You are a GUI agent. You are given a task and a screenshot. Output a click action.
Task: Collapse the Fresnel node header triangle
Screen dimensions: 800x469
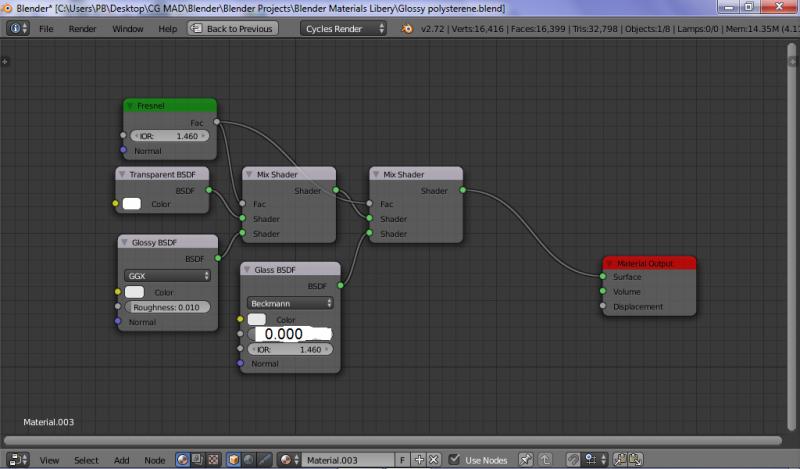(x=131, y=105)
